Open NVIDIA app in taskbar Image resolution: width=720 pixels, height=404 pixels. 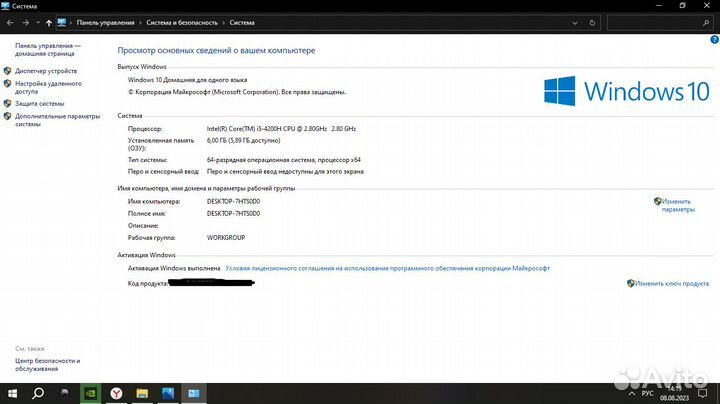tap(91, 393)
